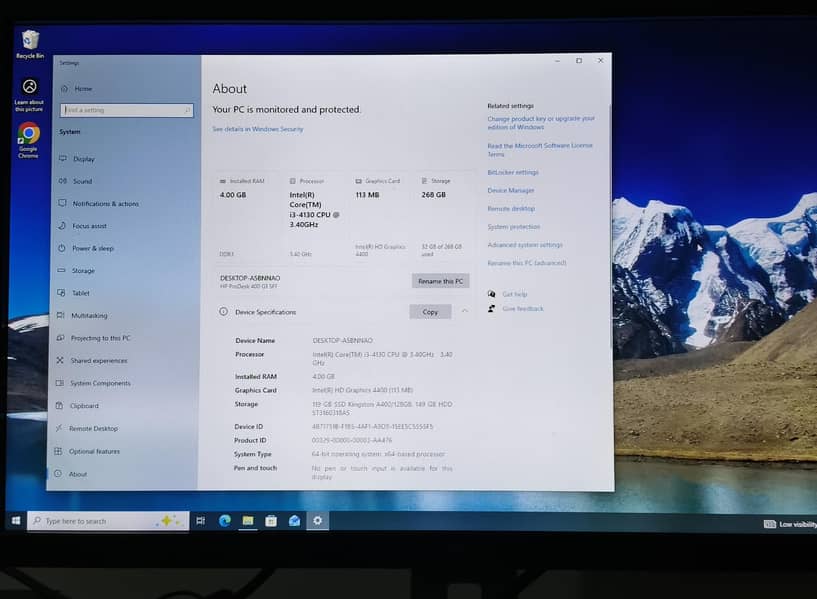Go to Focus assist settings
This screenshot has width=817, height=599.
(89, 226)
